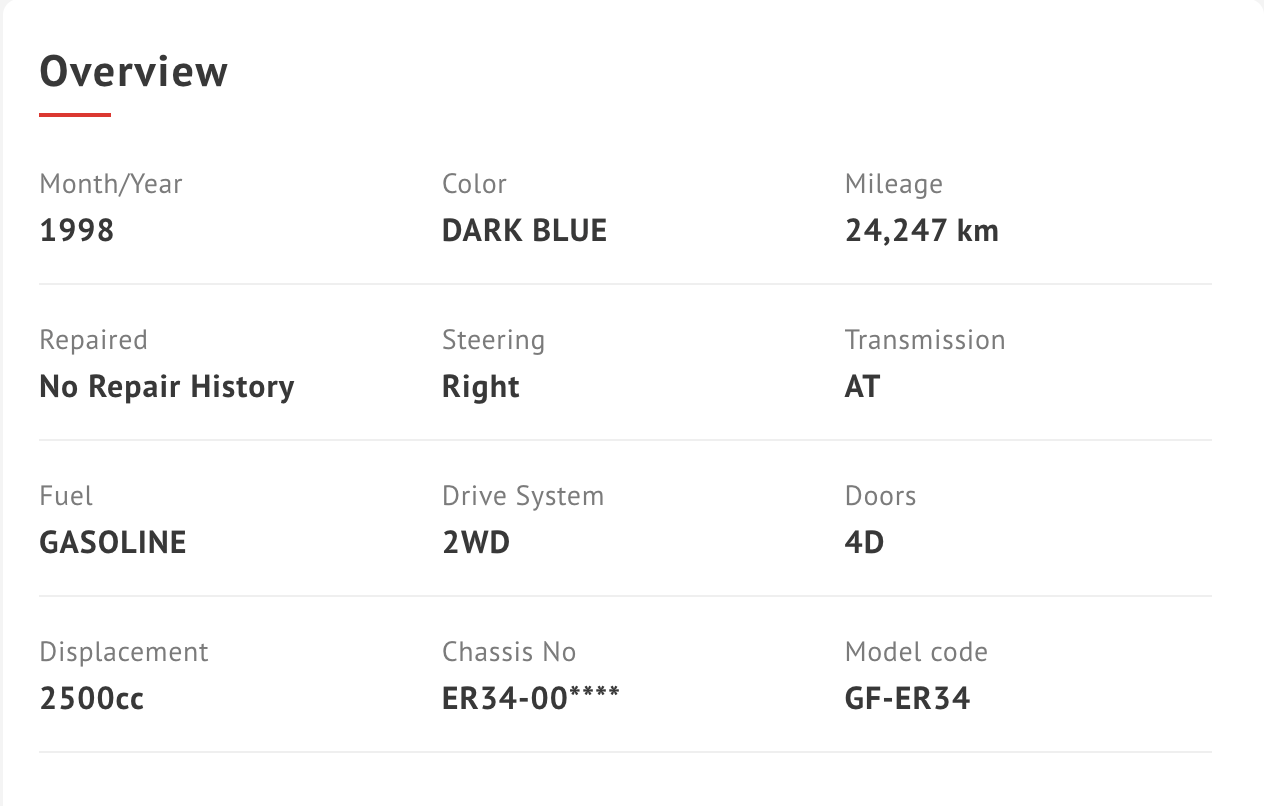The image size is (1264, 806).
Task: Click the Steering label
Action: click(x=494, y=341)
